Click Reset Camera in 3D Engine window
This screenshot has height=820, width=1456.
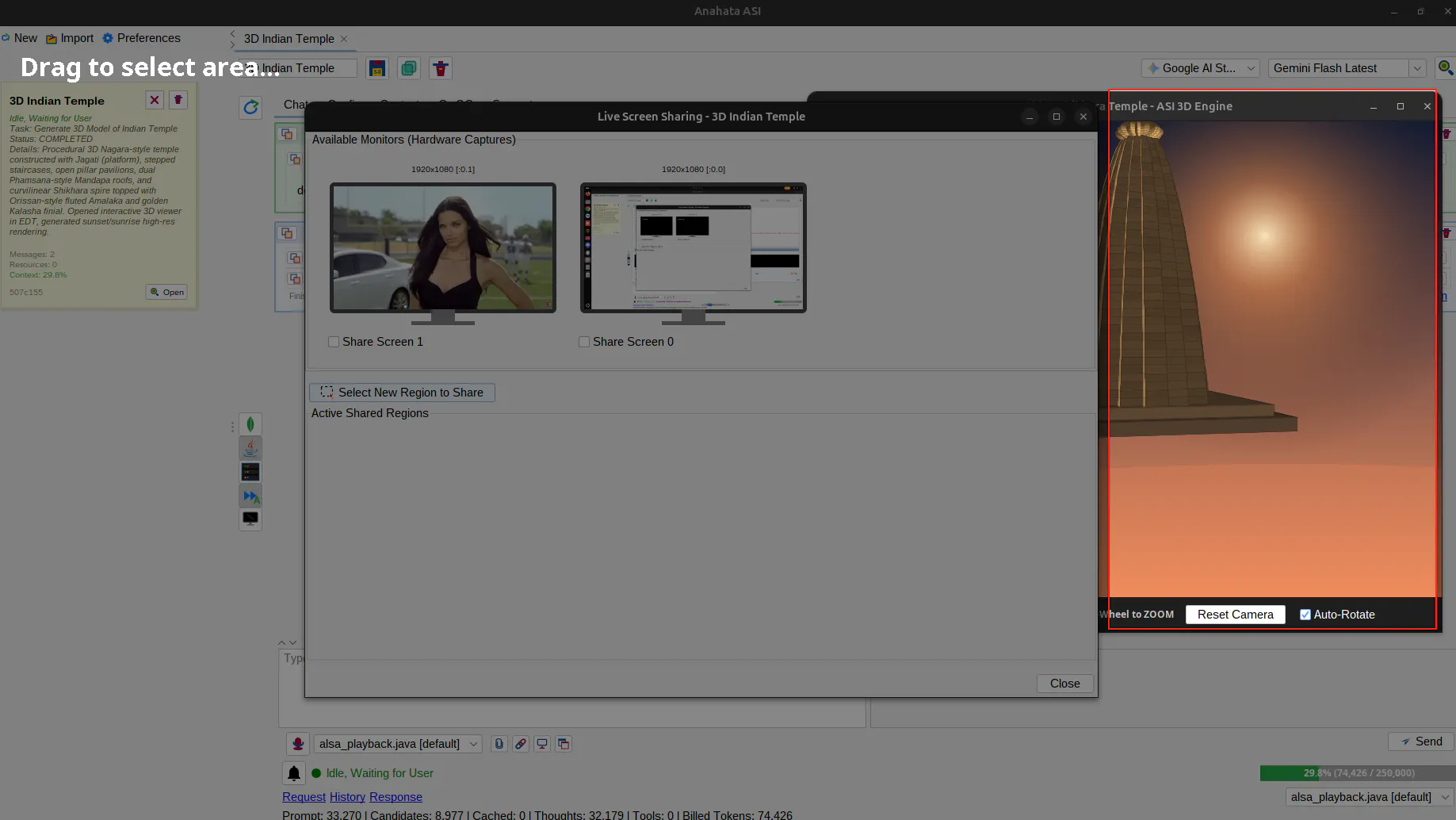(1235, 615)
